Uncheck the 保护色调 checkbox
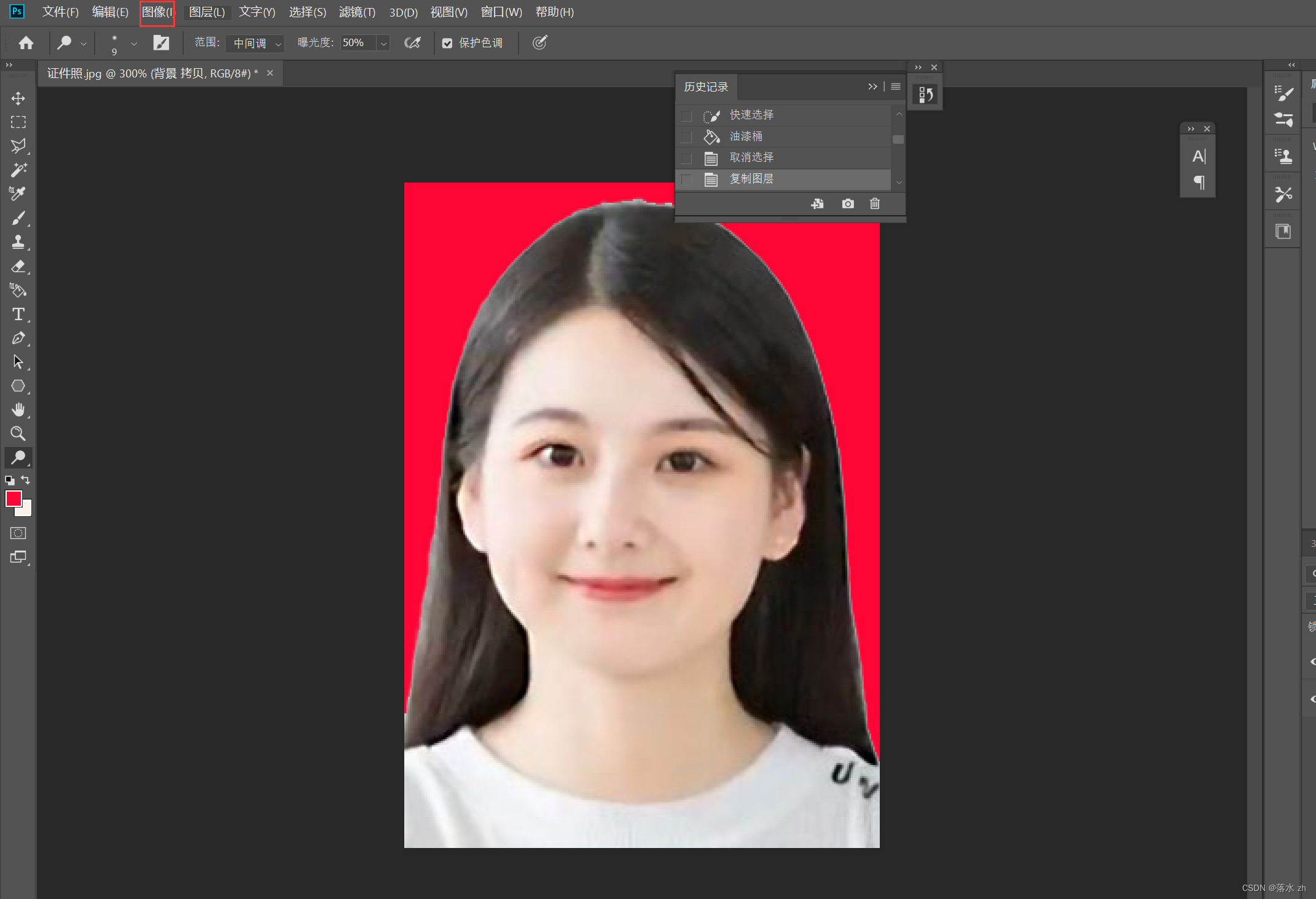This screenshot has height=899, width=1316. click(x=447, y=43)
